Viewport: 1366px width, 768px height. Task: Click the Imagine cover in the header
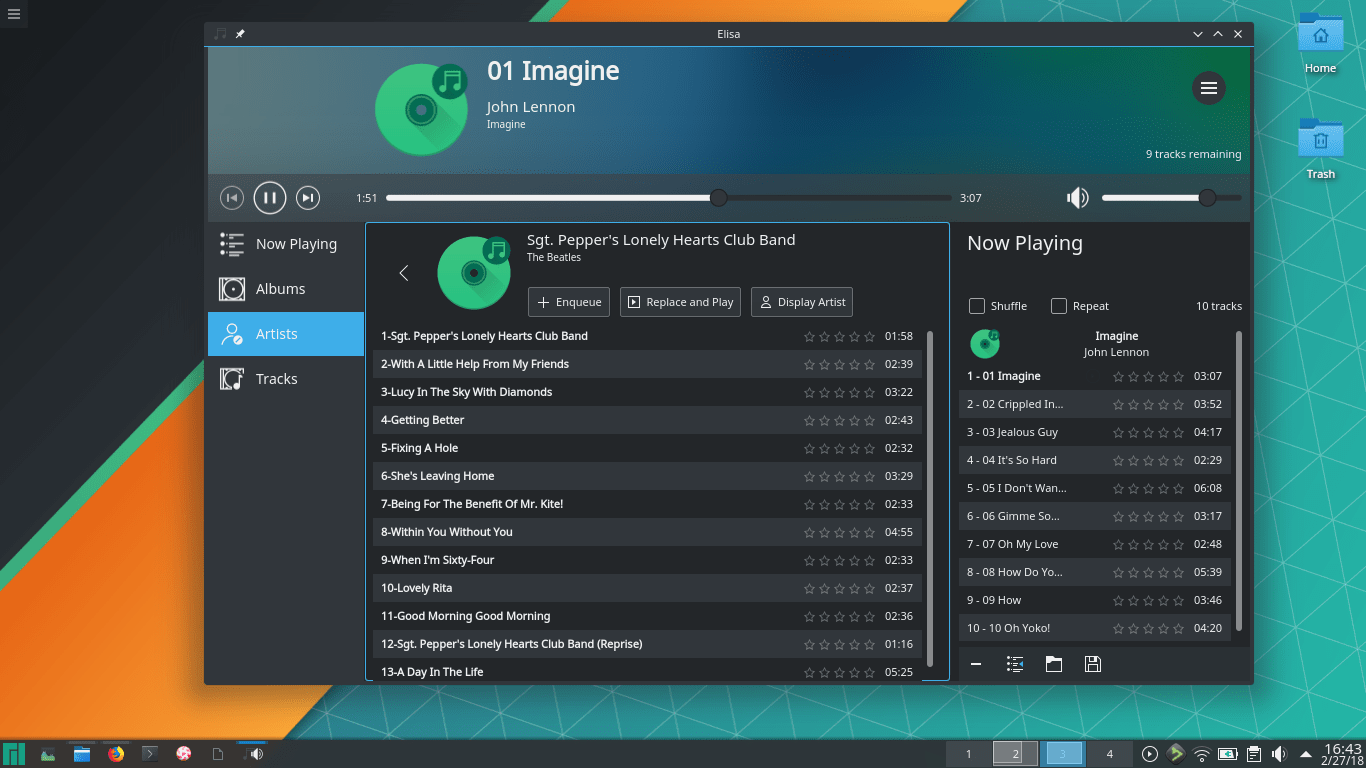(x=422, y=110)
